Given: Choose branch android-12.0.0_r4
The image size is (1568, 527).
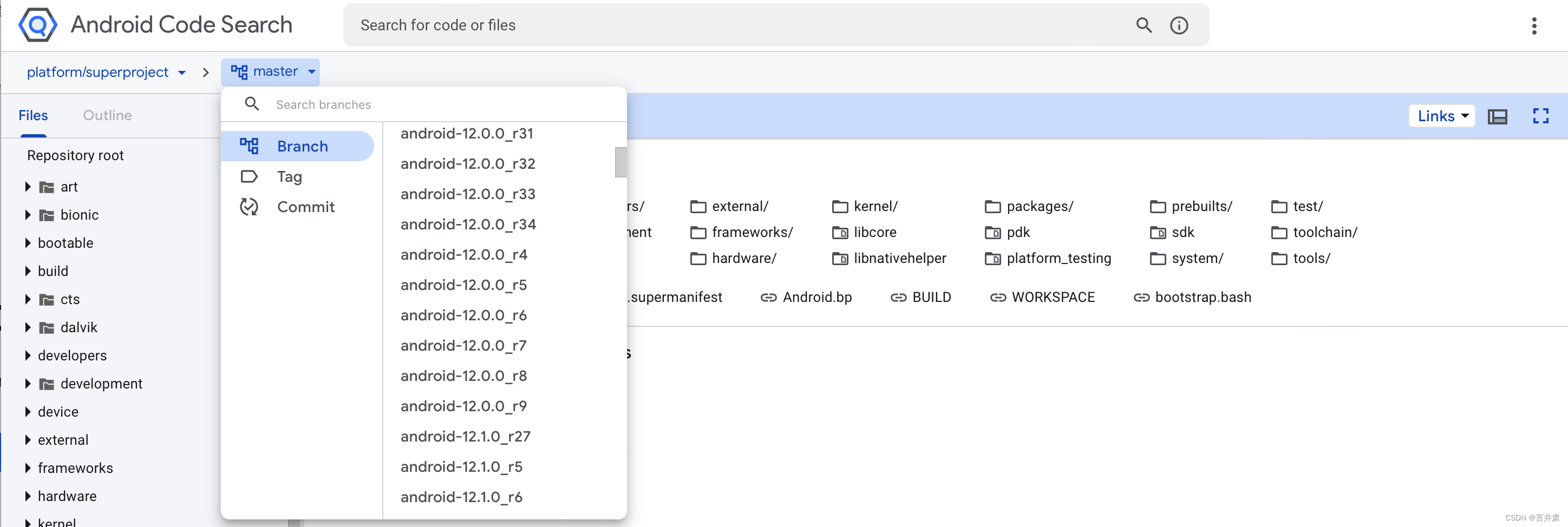Looking at the screenshot, I should 464,255.
